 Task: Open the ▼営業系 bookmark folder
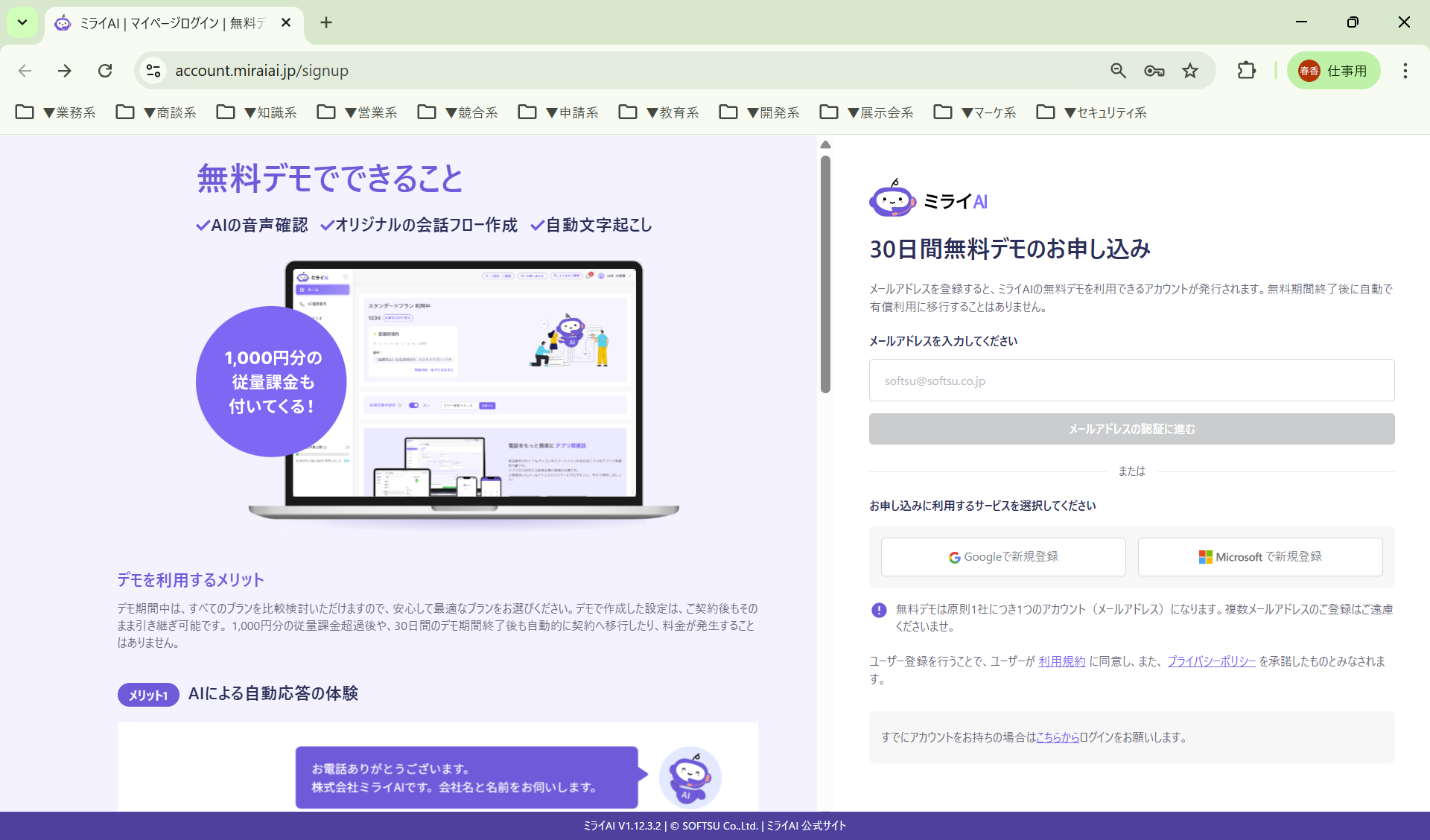coord(357,112)
